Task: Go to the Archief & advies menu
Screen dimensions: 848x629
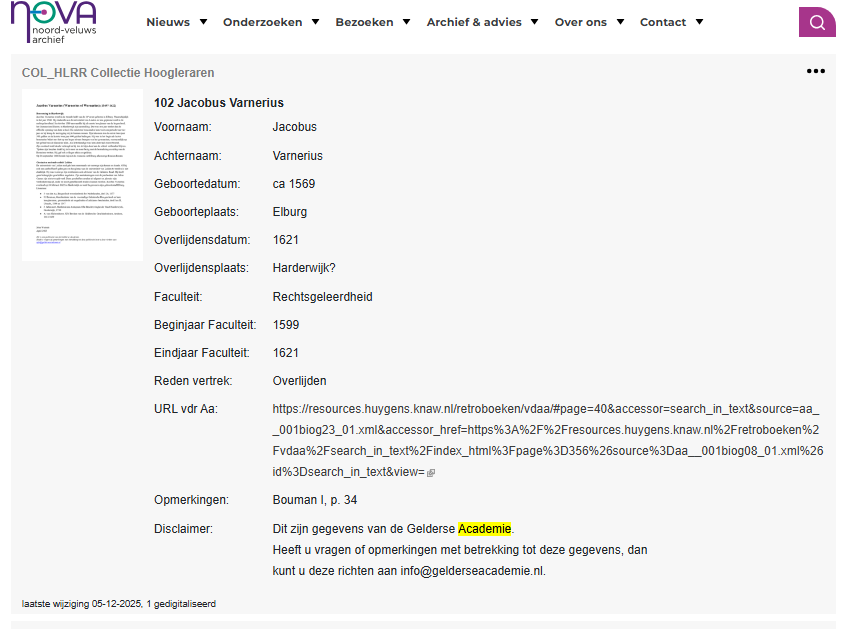Action: (x=474, y=22)
